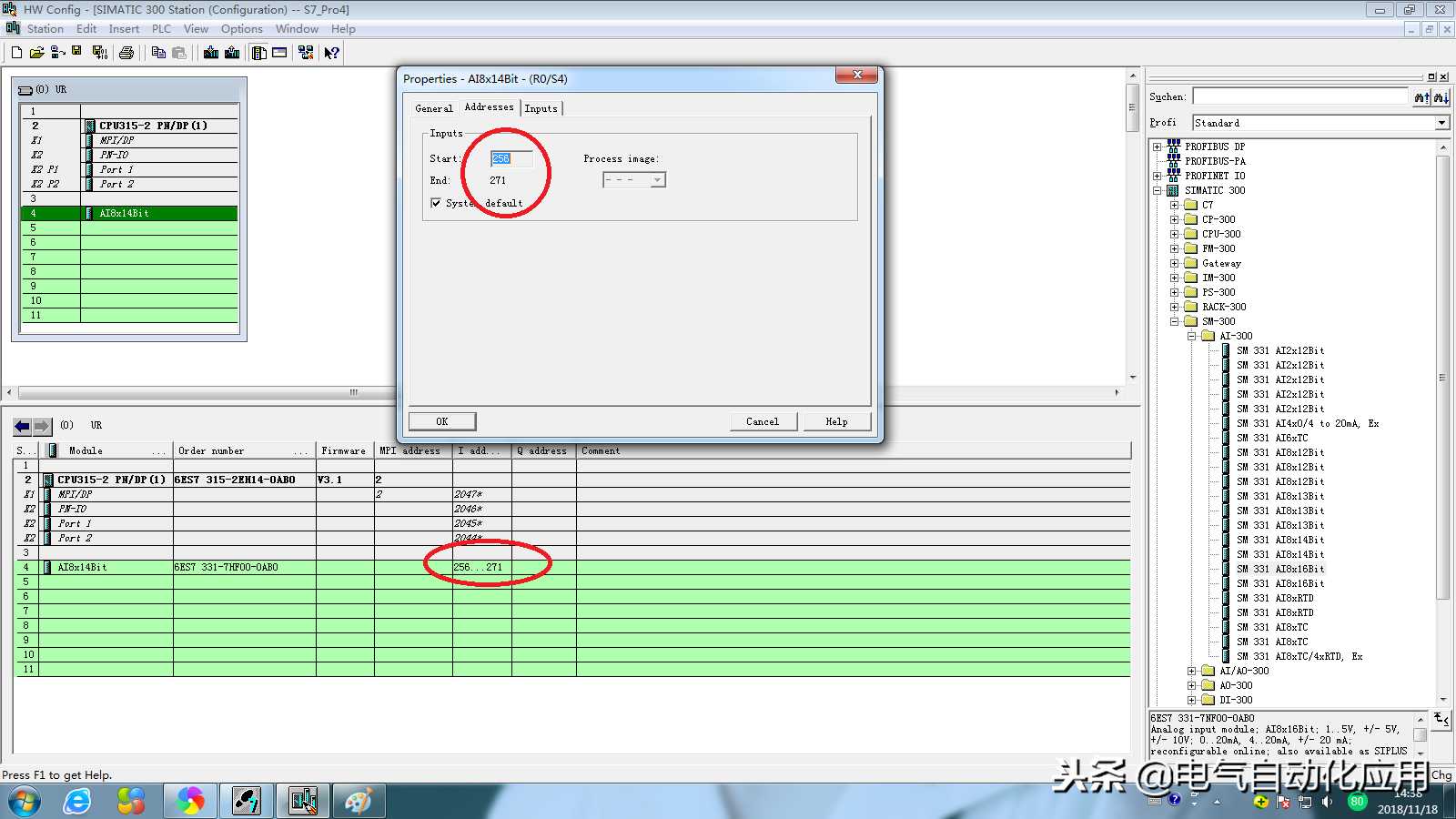Click the context Help arrow-question icon
The image size is (1456, 819).
pyautogui.click(x=332, y=53)
